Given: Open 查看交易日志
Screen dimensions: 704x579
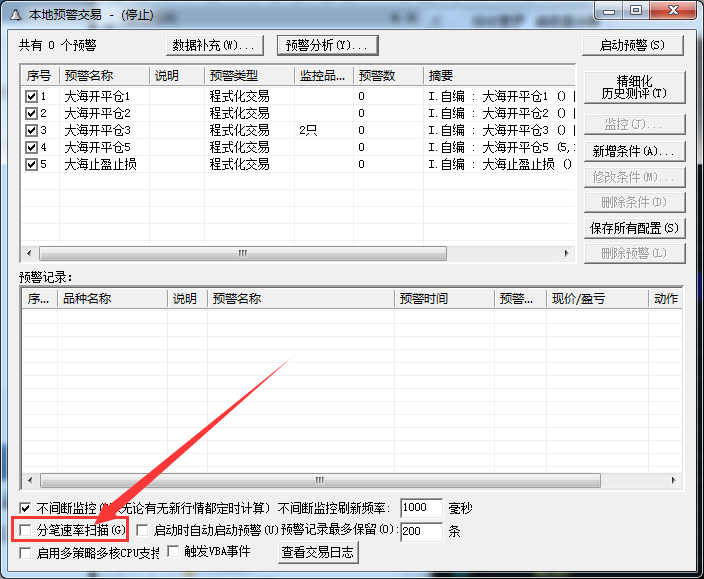Looking at the screenshot, I should click(x=318, y=552).
